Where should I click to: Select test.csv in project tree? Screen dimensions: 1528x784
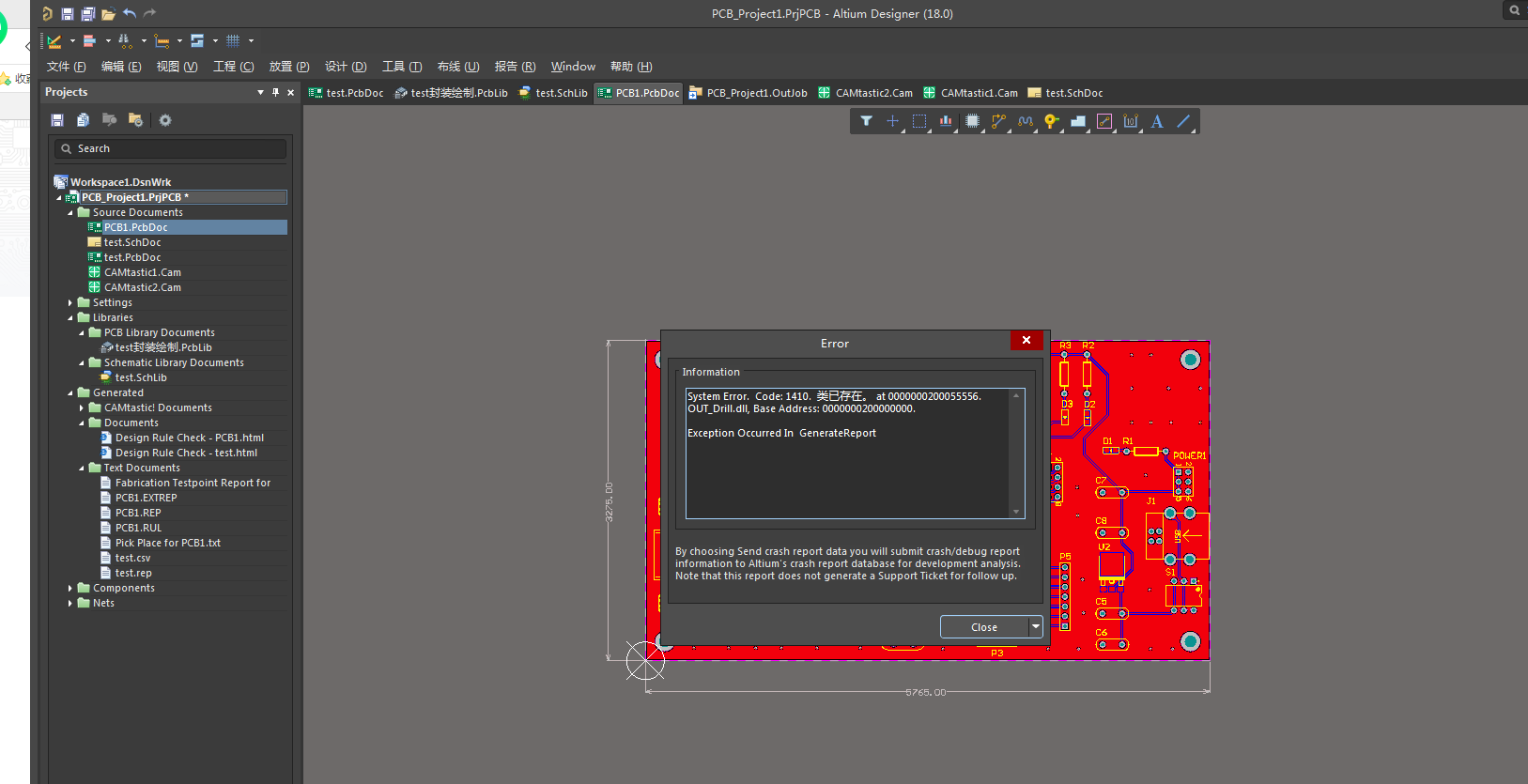[132, 558]
